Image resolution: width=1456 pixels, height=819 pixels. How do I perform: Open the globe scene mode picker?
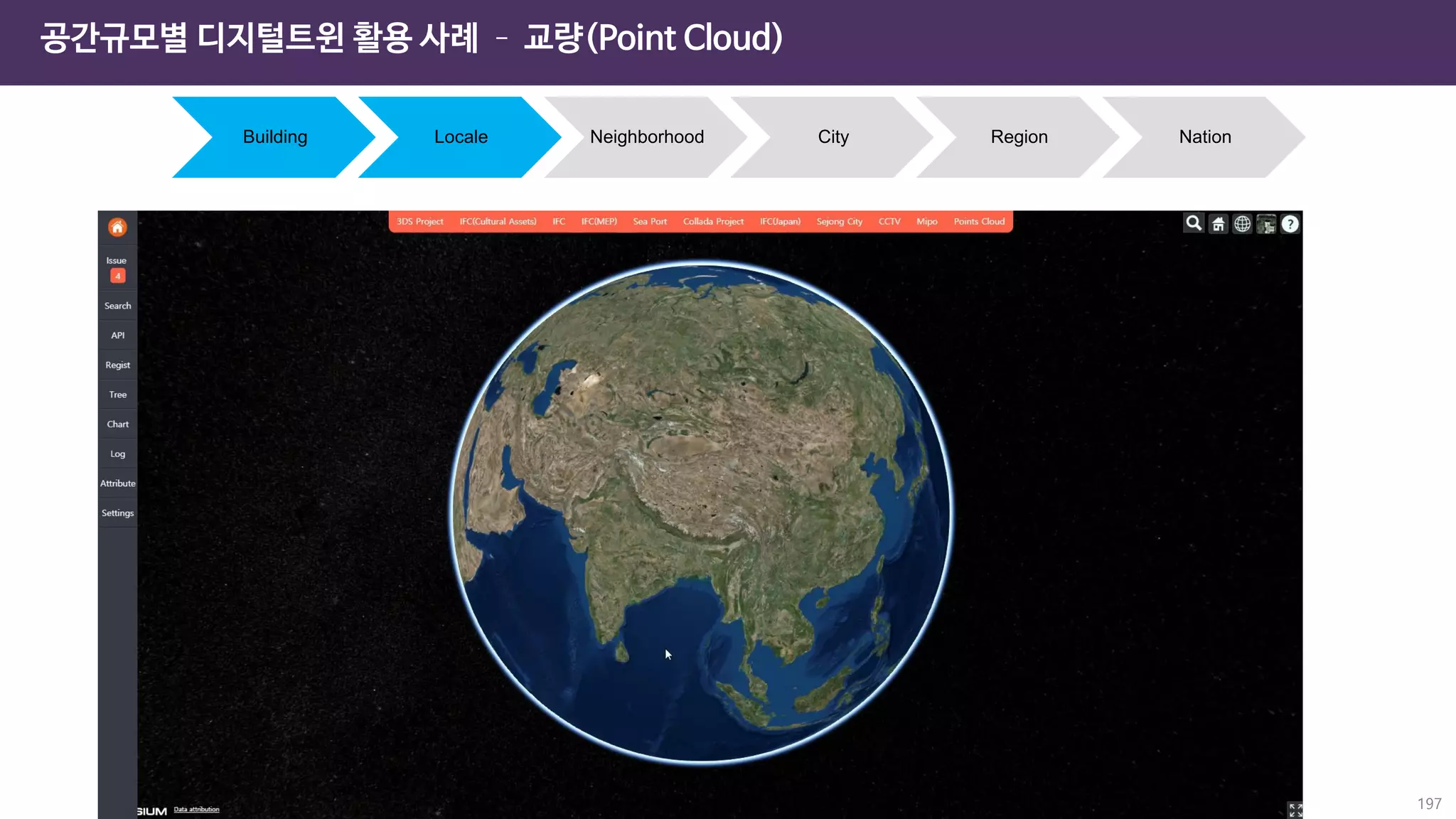[x=1242, y=224]
